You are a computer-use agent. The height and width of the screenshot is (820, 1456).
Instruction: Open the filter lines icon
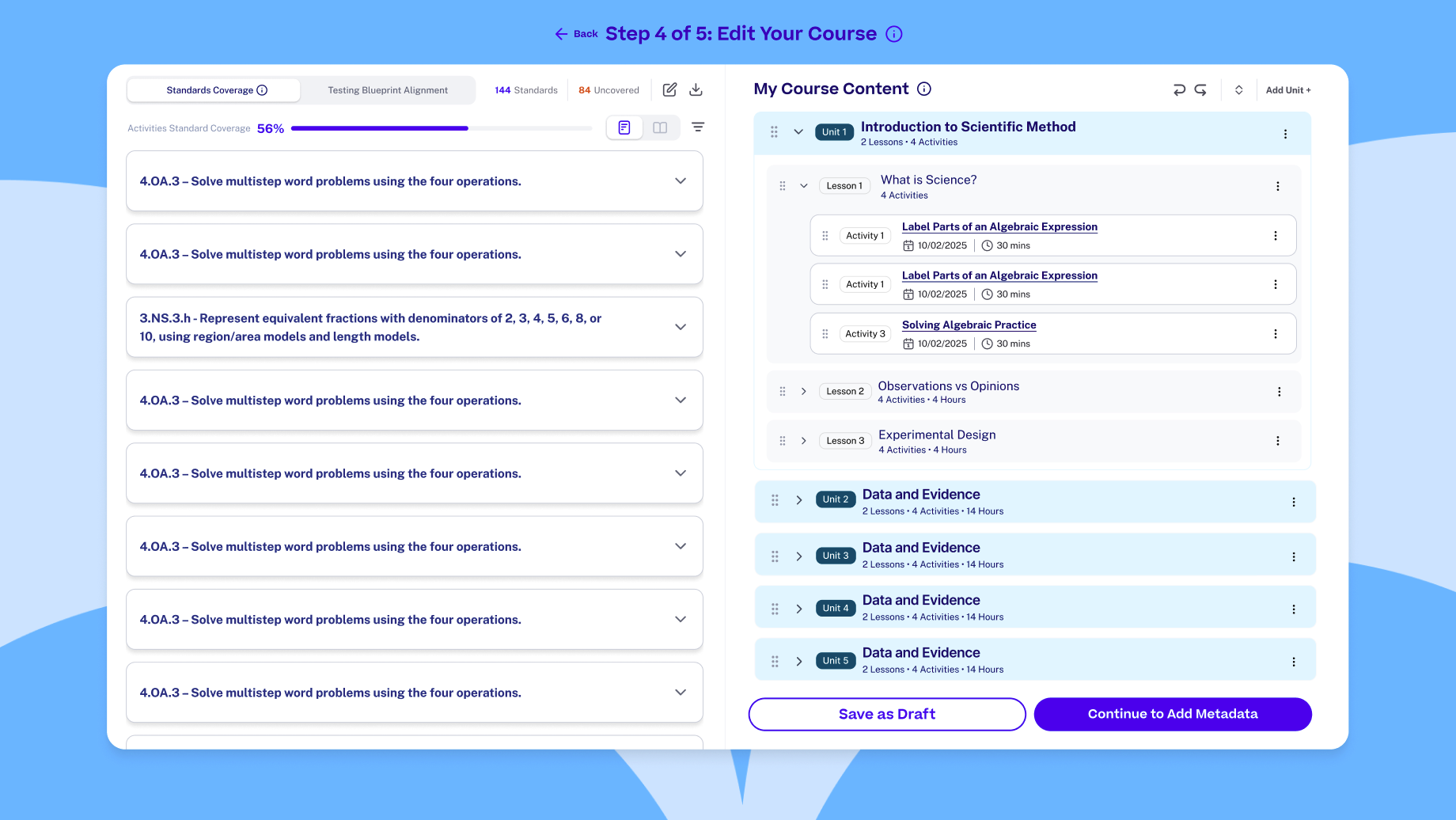tap(698, 127)
